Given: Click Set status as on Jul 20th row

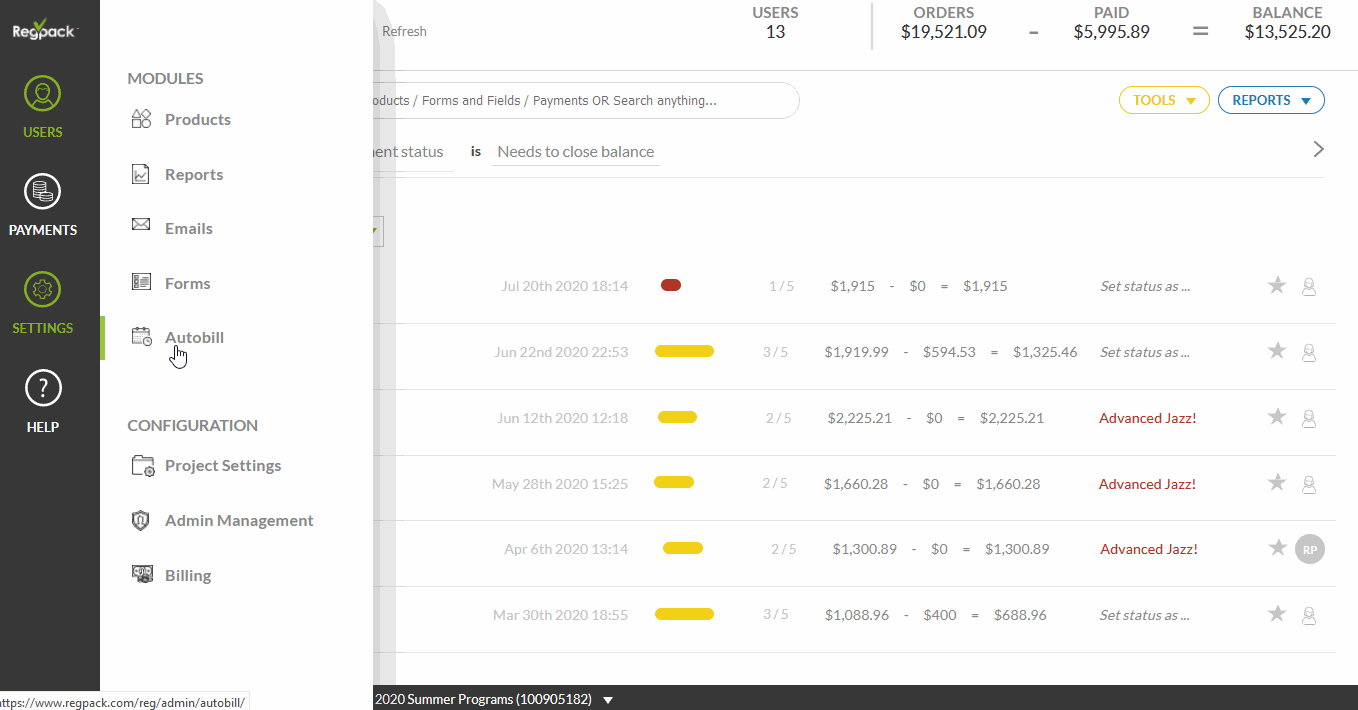Looking at the screenshot, I should [1144, 286].
